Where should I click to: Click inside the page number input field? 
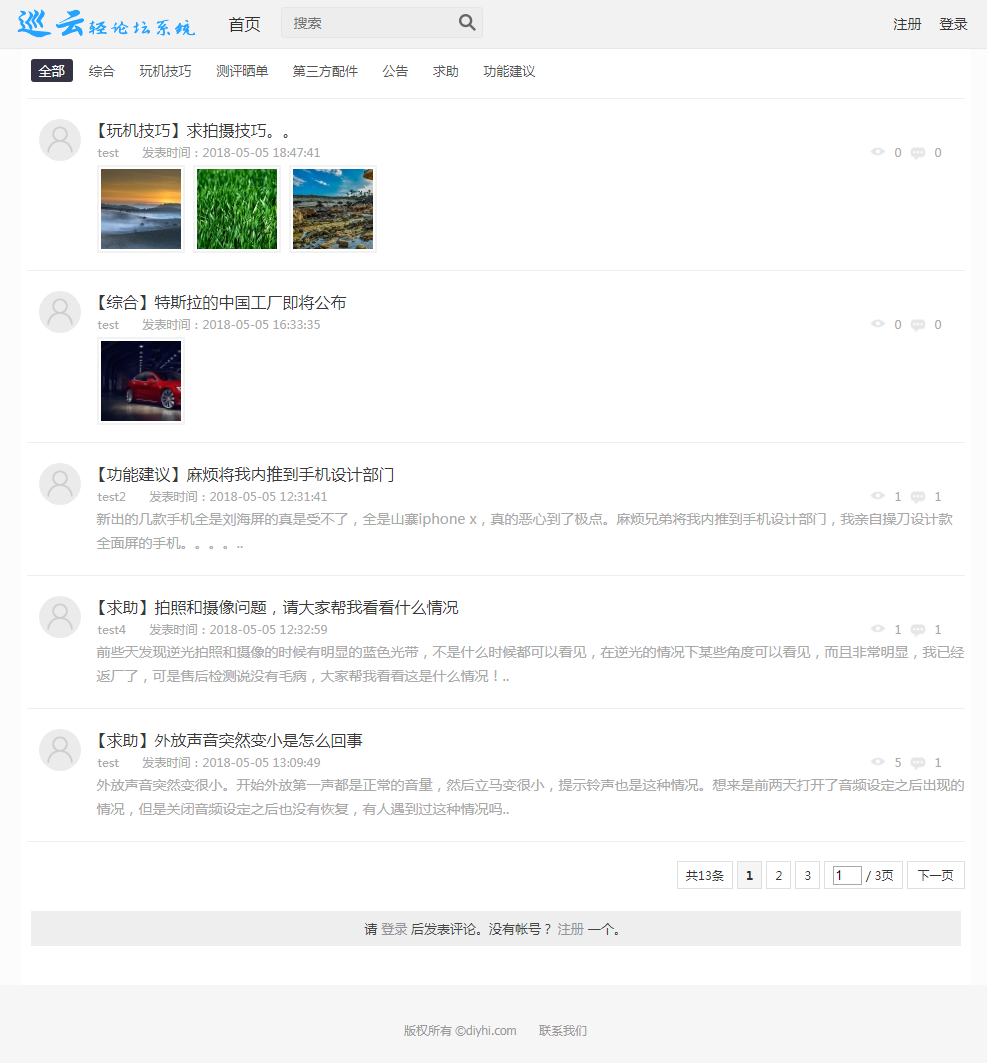click(845, 874)
